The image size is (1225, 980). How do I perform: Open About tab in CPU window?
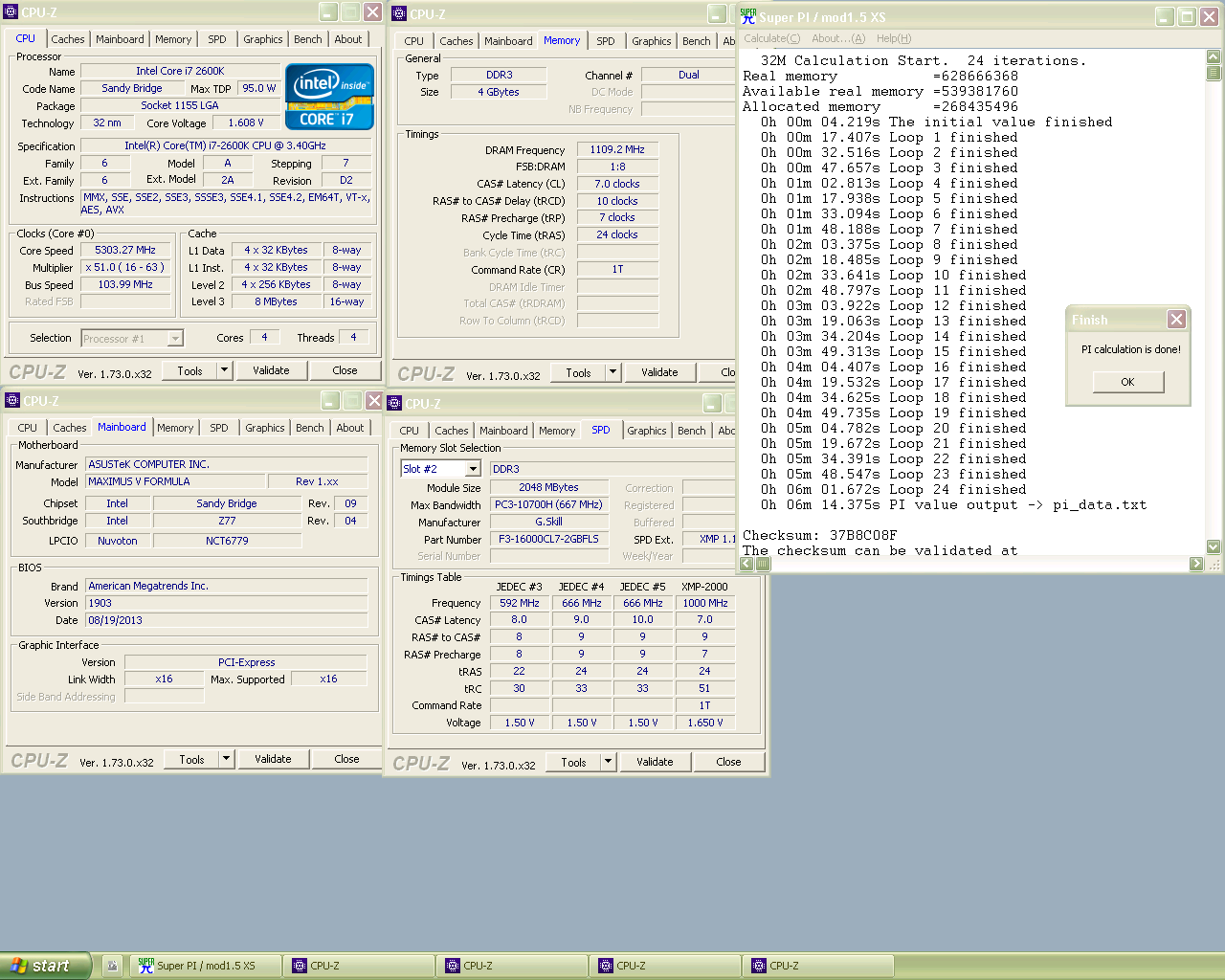pos(348,39)
